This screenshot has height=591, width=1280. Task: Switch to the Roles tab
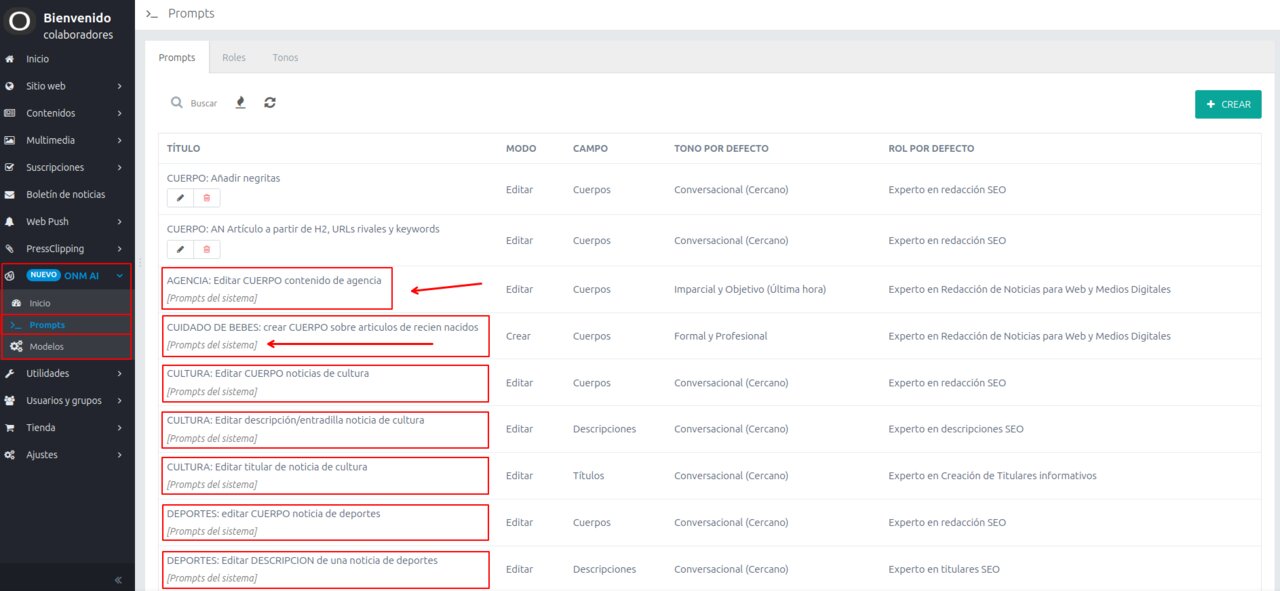point(234,57)
